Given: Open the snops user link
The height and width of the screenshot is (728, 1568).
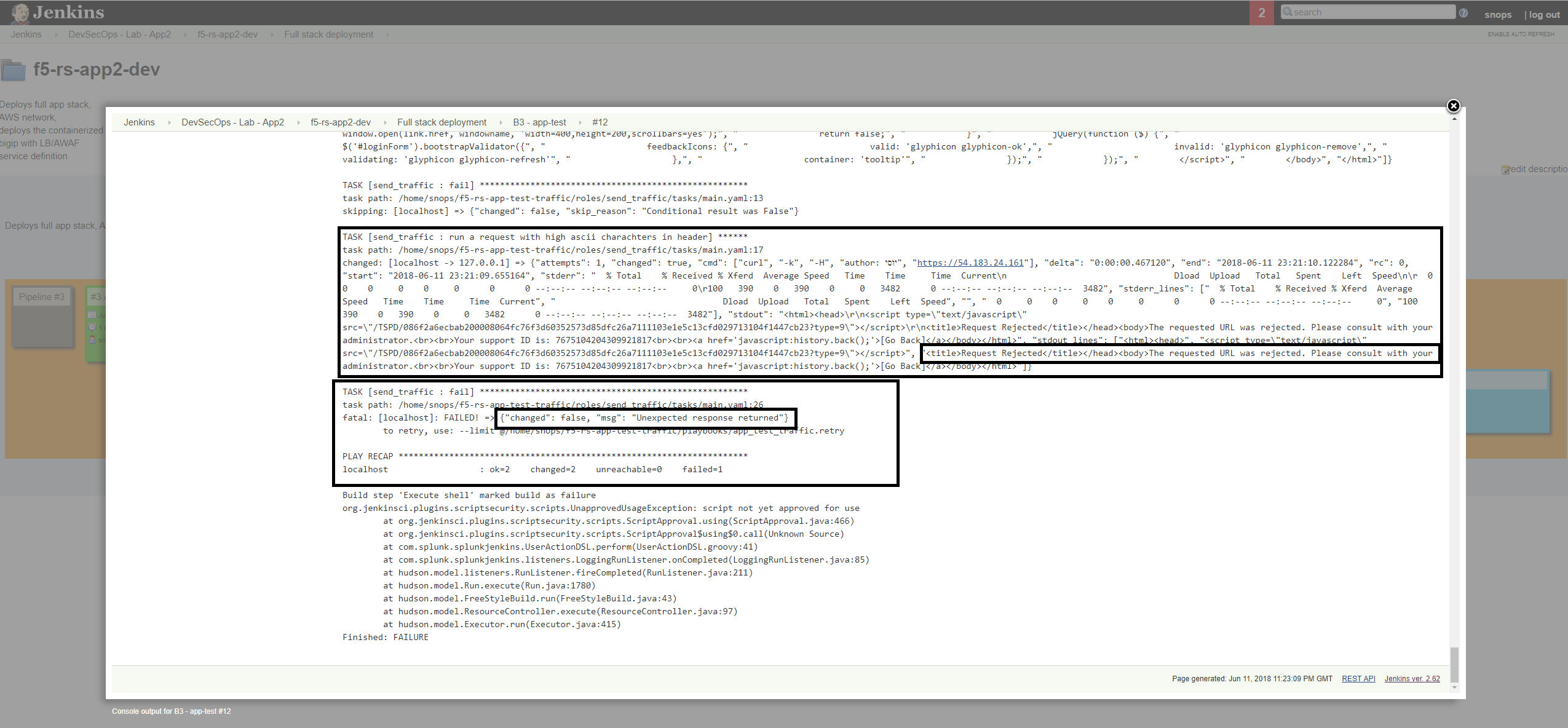Looking at the screenshot, I should point(1498,15).
